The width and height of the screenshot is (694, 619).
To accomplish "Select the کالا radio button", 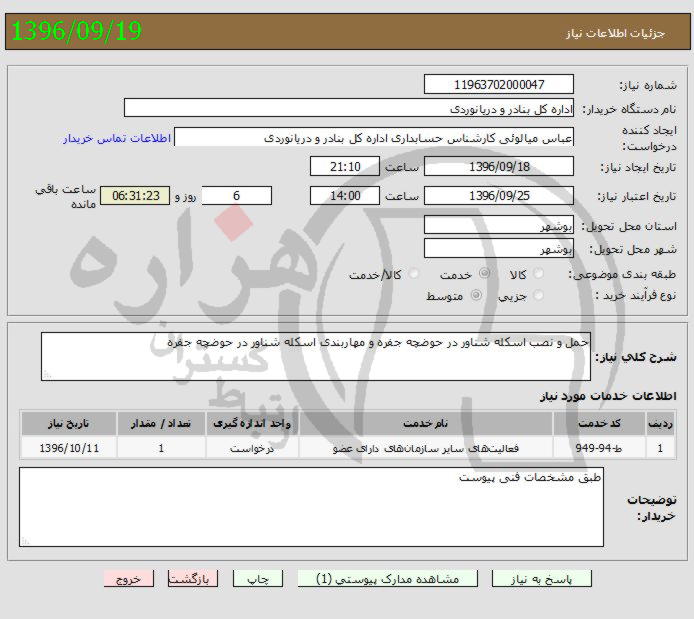I will click(x=539, y=274).
